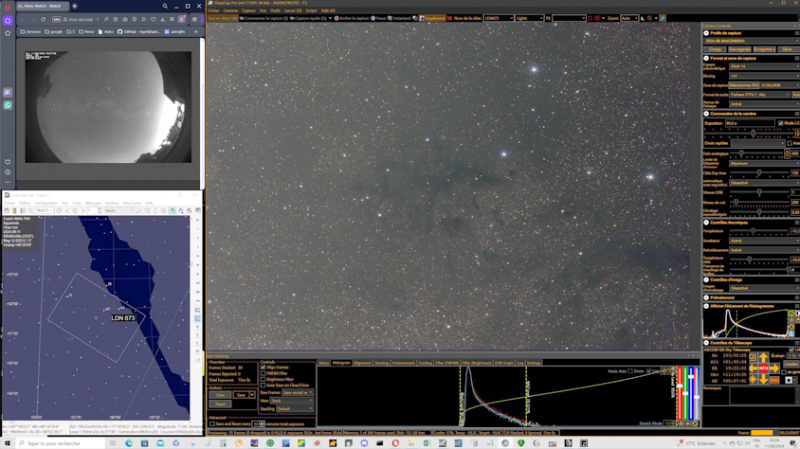The image size is (800, 449).
Task: Open Stacking Default dropdown
Action: point(294,409)
